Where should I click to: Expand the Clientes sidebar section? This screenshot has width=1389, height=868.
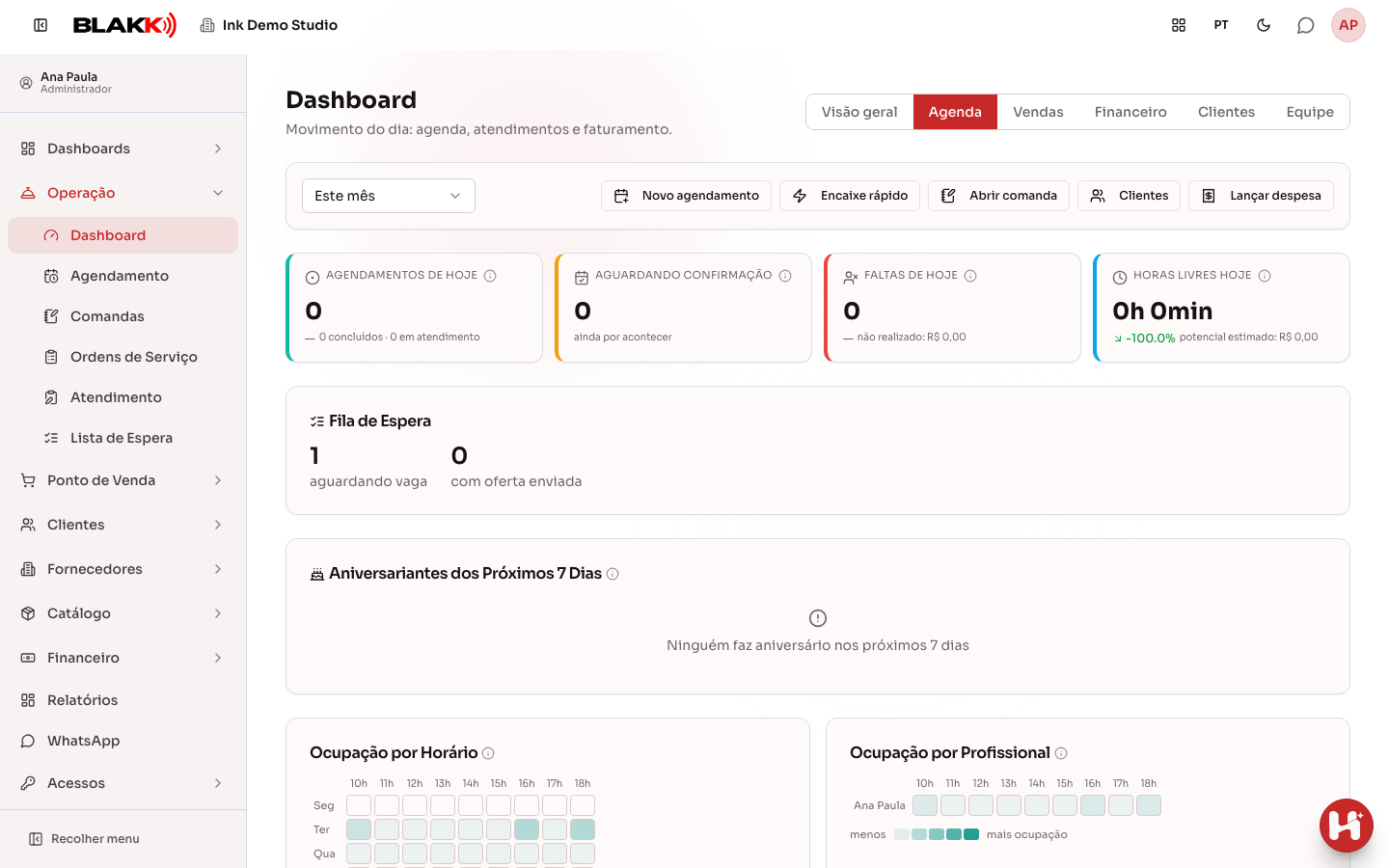pyautogui.click(x=123, y=525)
